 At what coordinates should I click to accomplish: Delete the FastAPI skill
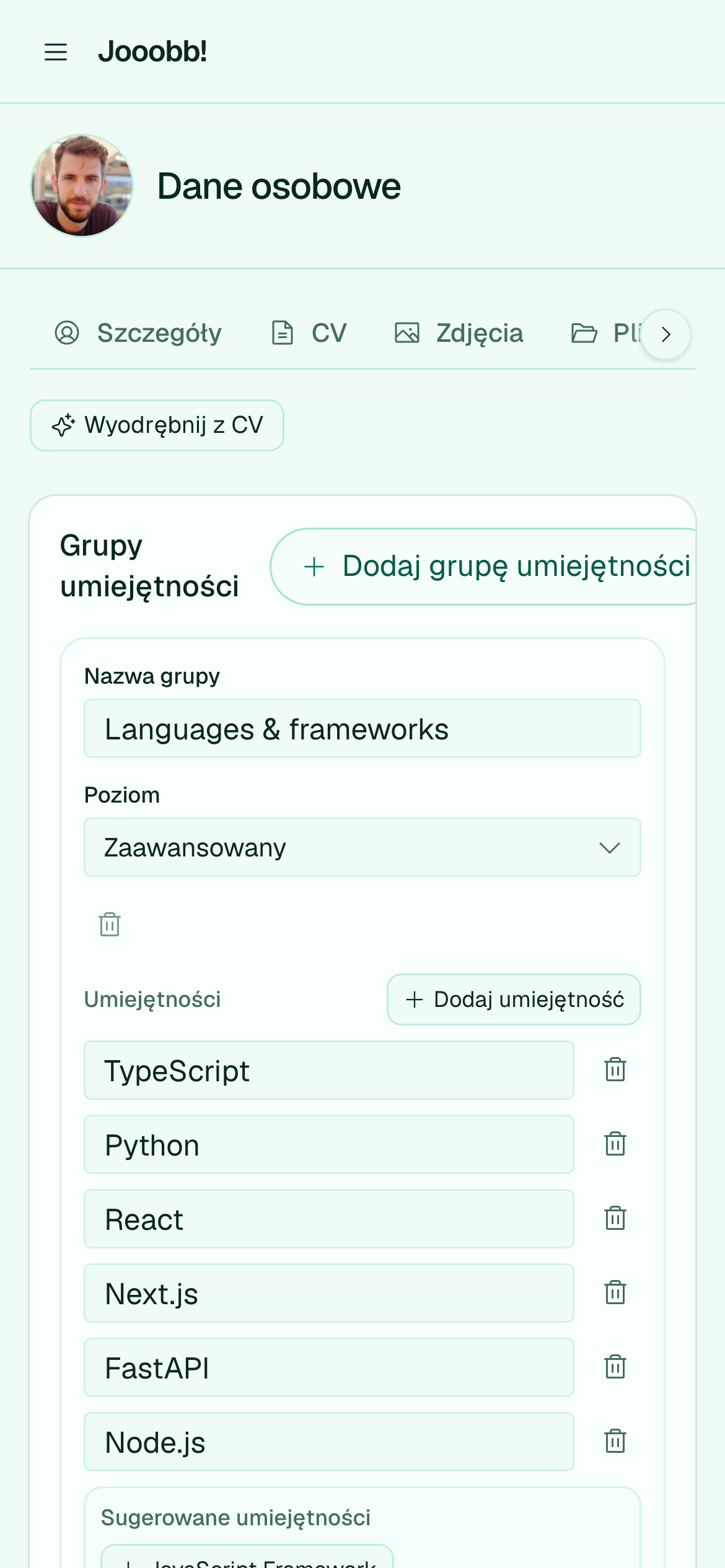[x=615, y=1367]
